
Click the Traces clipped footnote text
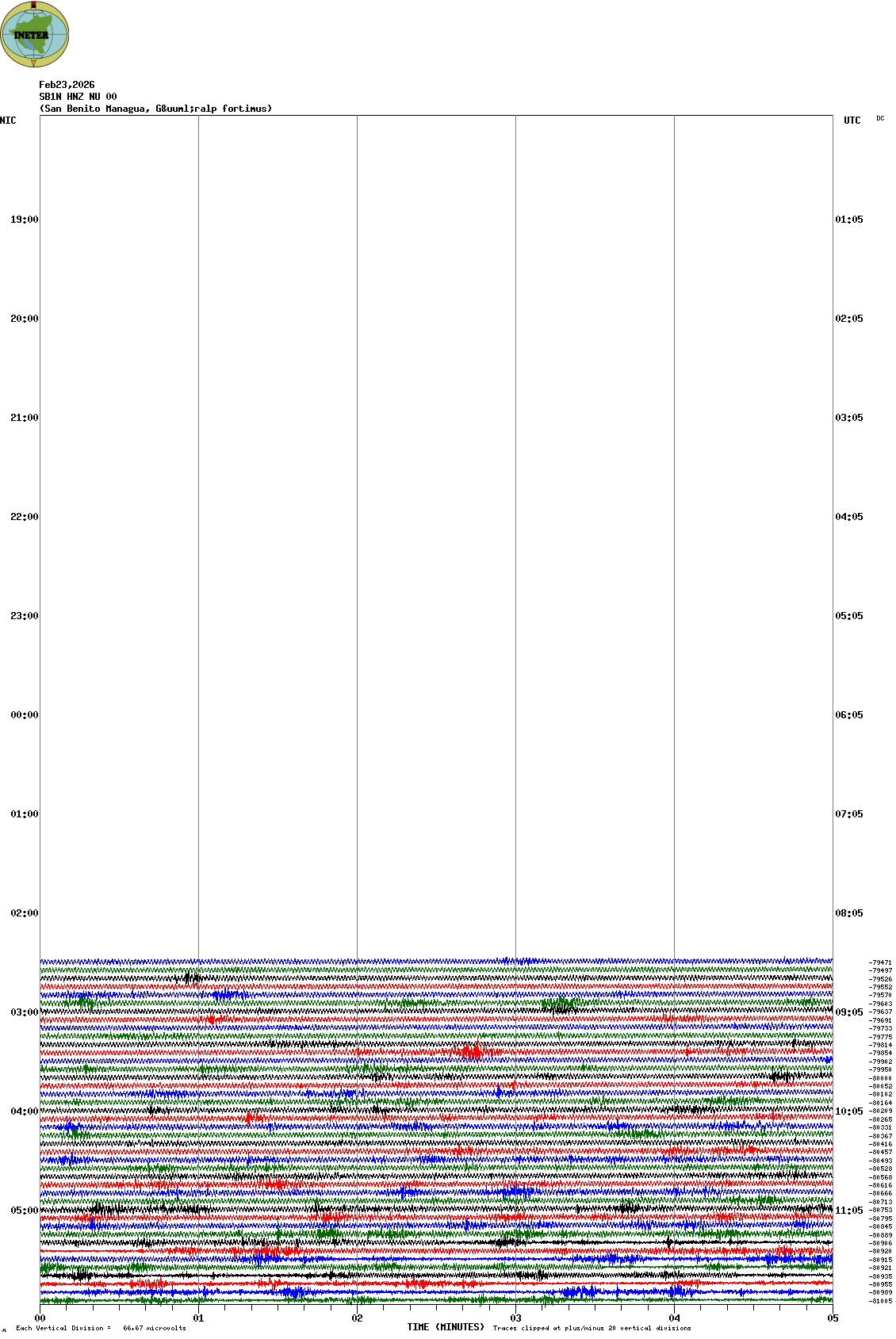tap(592, 1328)
